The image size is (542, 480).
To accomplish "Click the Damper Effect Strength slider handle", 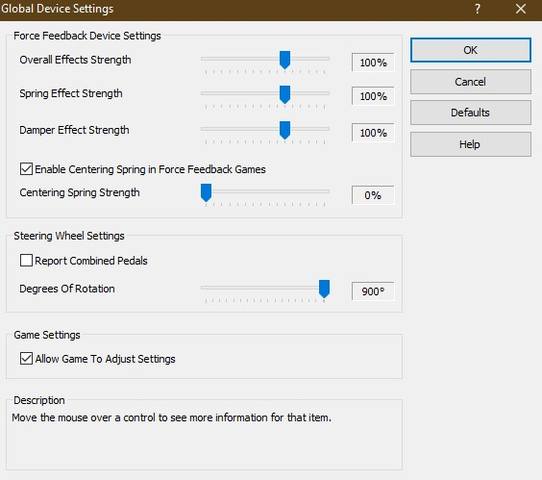I will tap(285, 130).
